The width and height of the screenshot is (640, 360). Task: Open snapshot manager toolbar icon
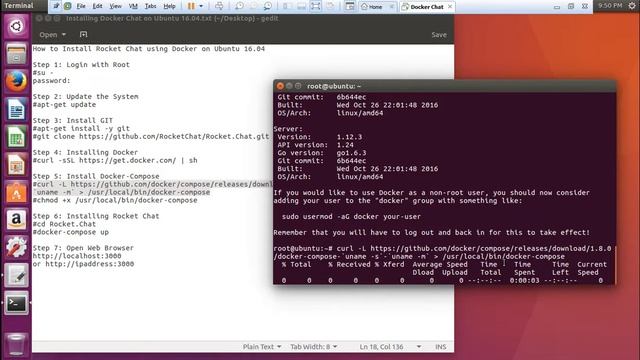click(x=268, y=6)
